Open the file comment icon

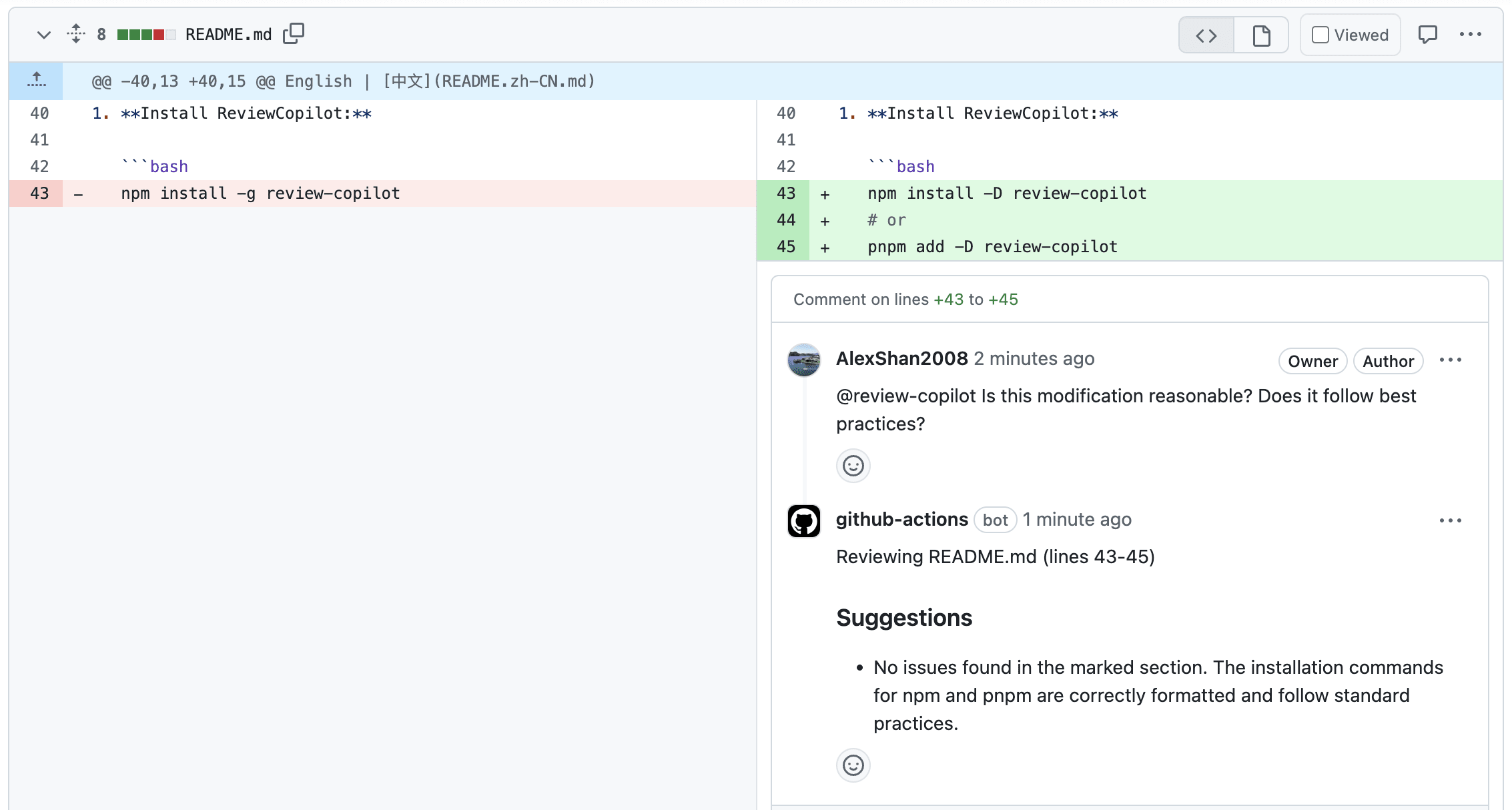[1427, 35]
